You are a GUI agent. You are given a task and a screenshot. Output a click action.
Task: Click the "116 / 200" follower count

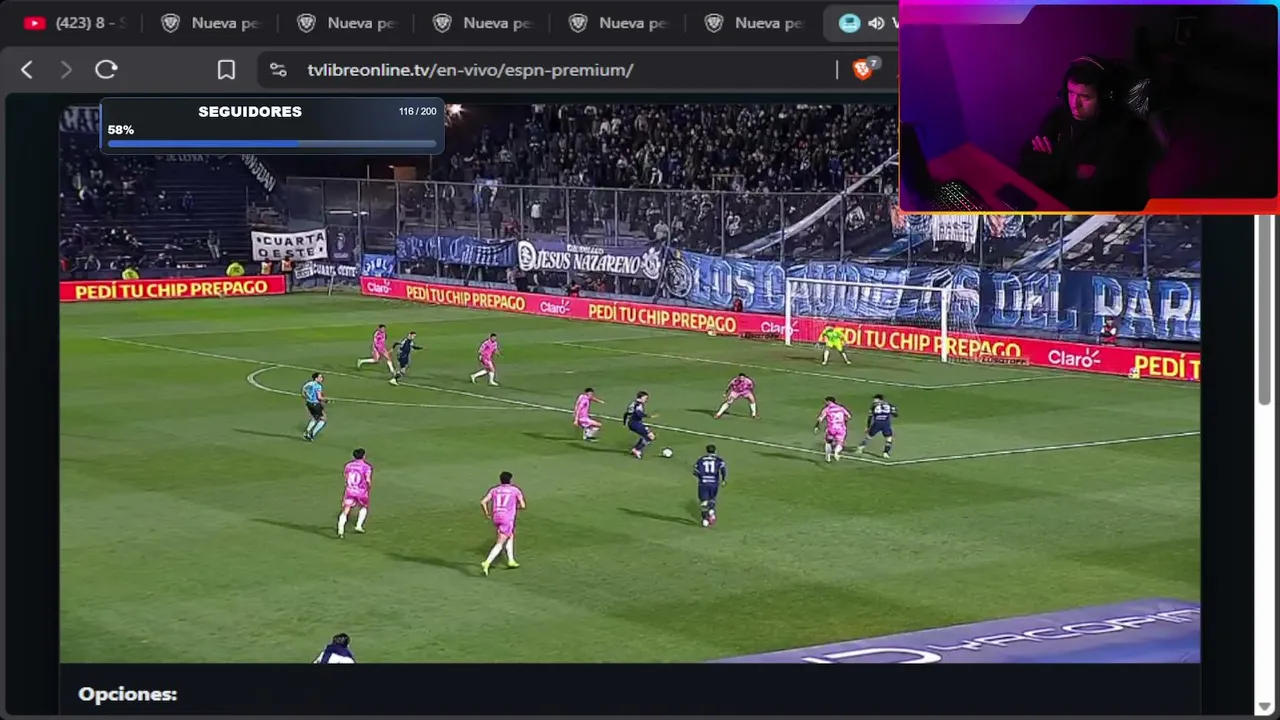tap(418, 111)
